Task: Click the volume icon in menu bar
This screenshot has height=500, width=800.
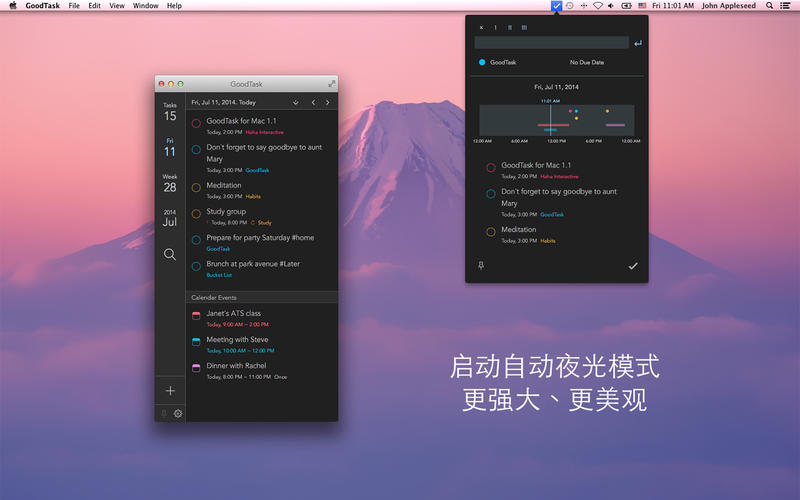Action: tap(611, 6)
